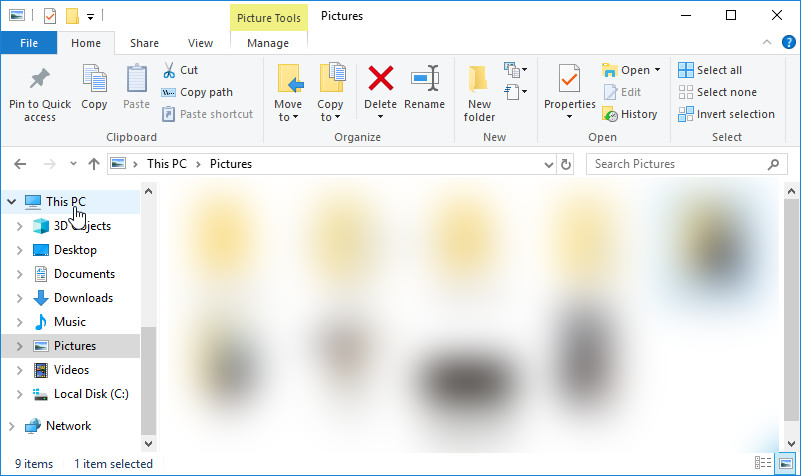This screenshot has height=476, width=801.
Task: Collapse the This PC tree node
Action: tap(11, 202)
